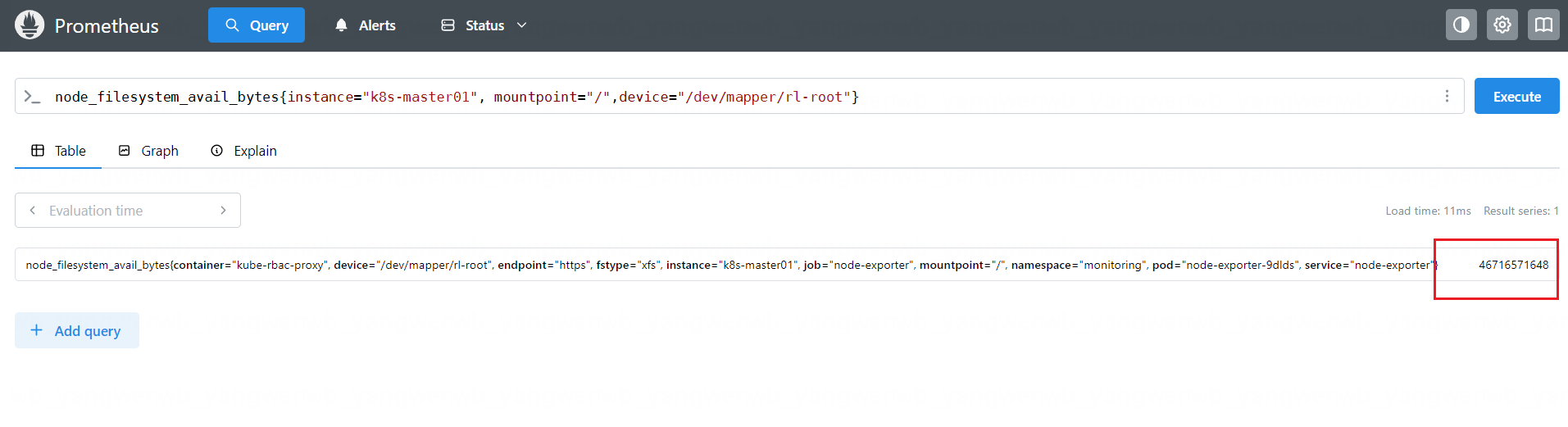Step evaluation time forward with right arrow

223,211
